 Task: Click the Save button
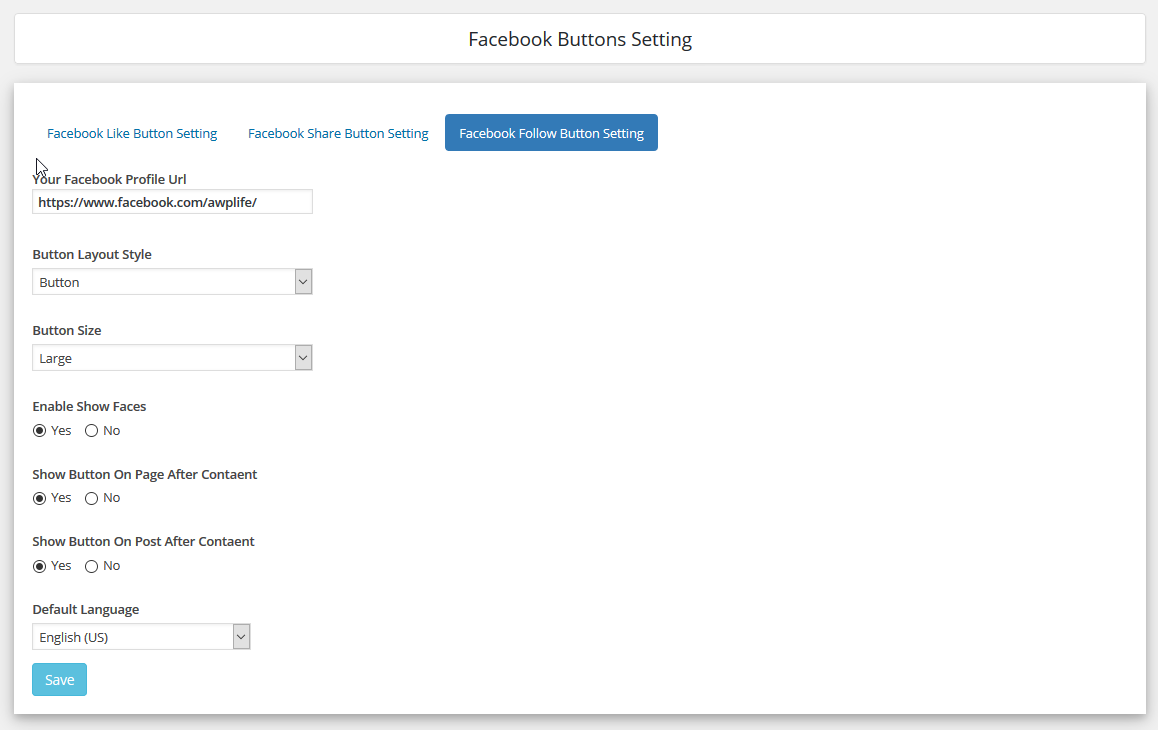(59, 680)
